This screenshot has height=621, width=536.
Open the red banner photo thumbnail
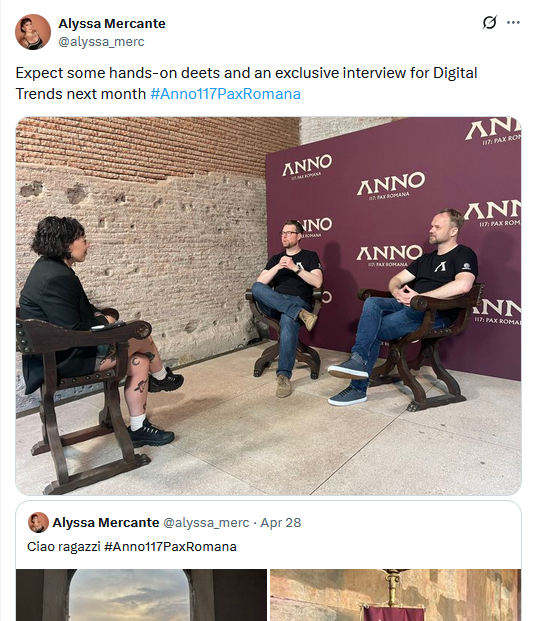395,595
